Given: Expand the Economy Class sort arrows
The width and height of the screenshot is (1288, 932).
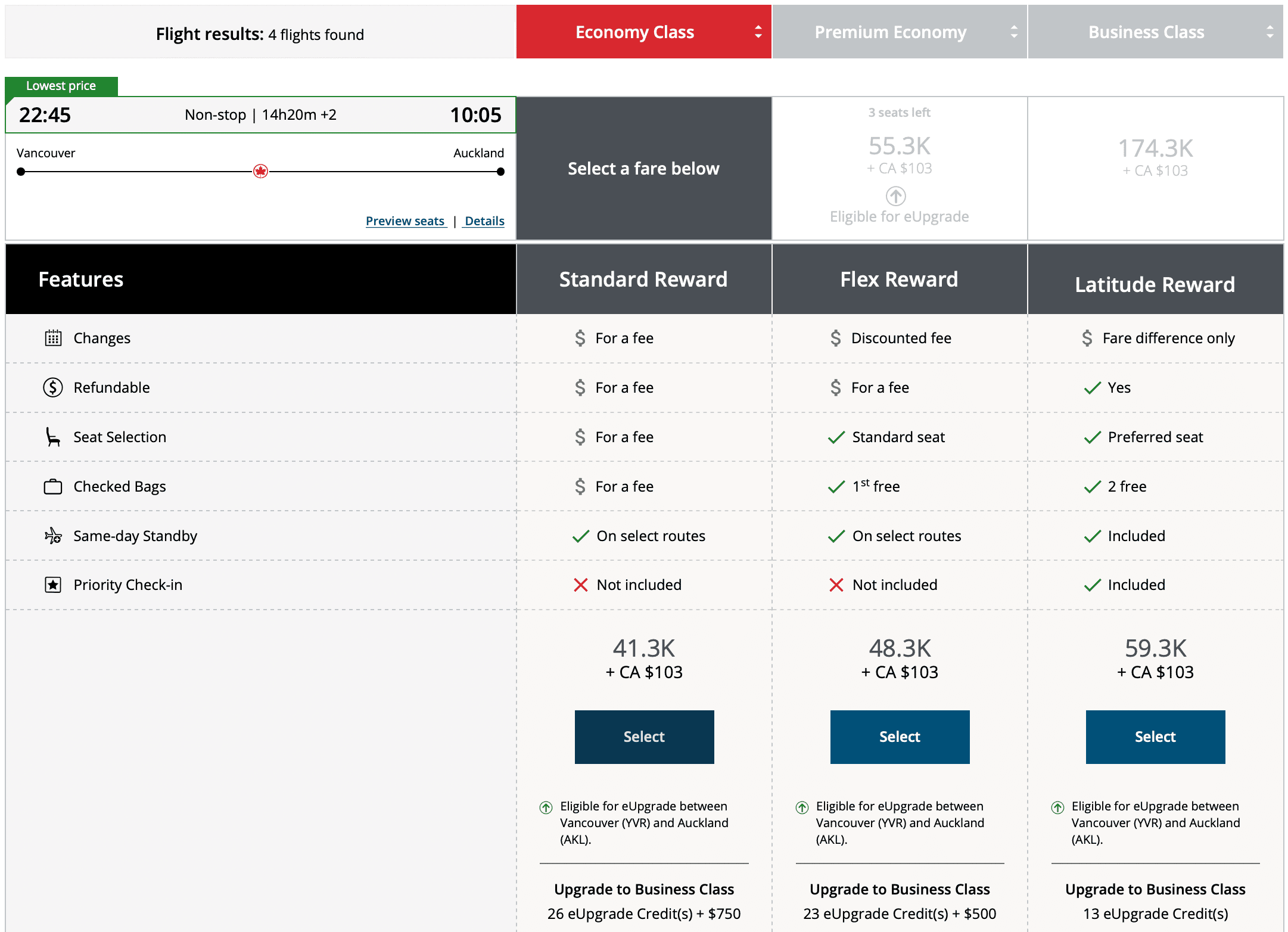Looking at the screenshot, I should click(x=758, y=32).
